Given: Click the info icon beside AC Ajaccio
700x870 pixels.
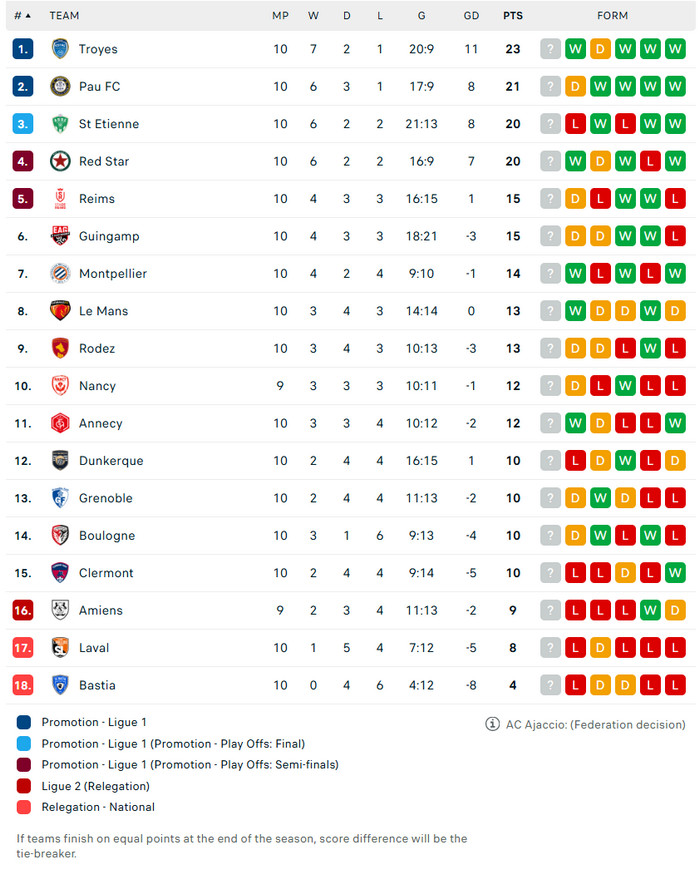Looking at the screenshot, I should coord(492,724).
